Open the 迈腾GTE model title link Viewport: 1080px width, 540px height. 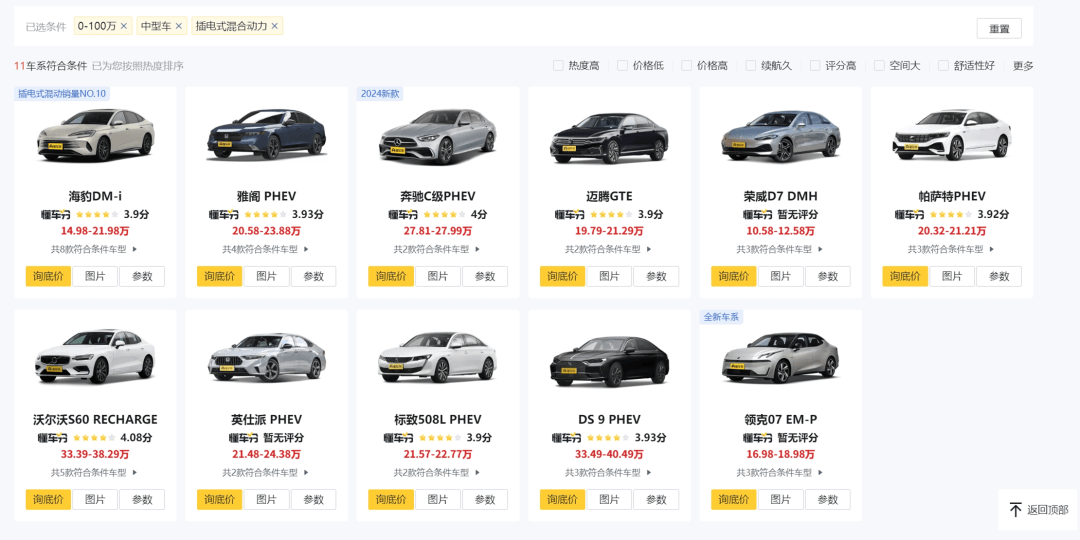coord(609,196)
